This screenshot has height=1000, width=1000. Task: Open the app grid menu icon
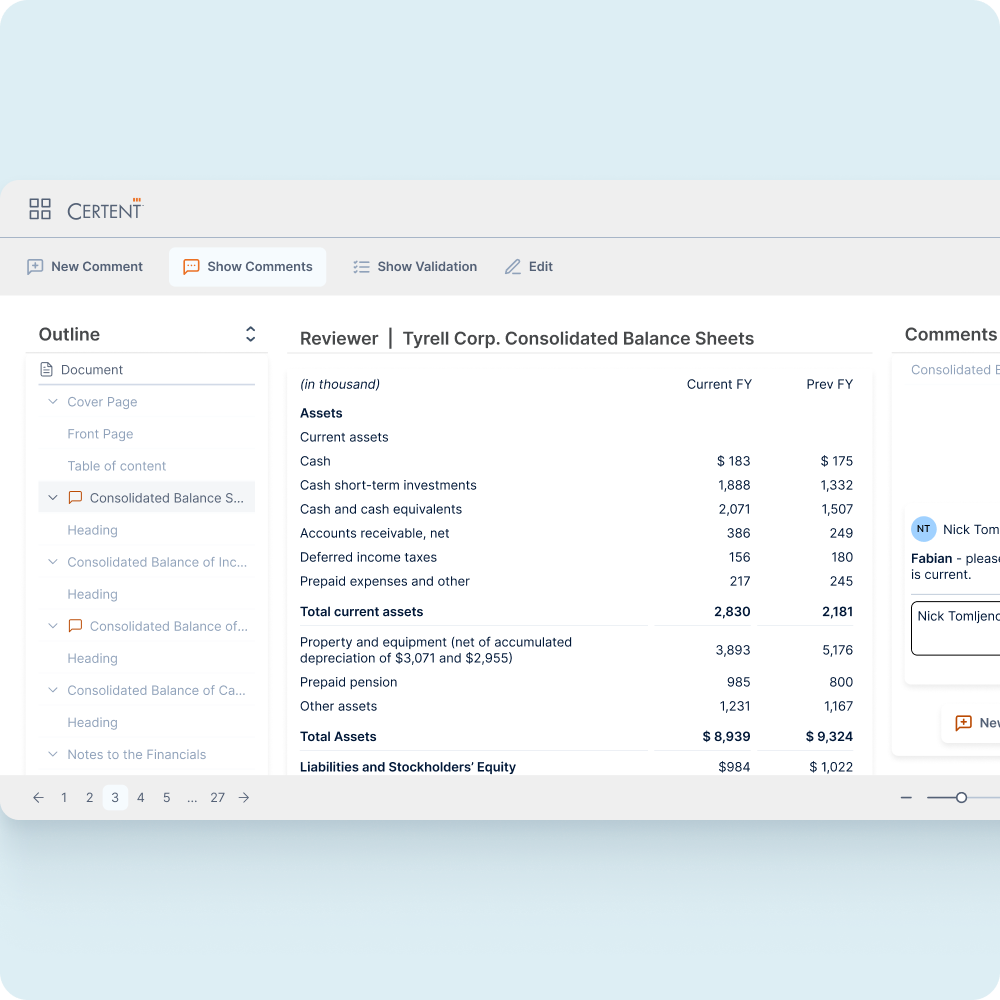[x=40, y=209]
